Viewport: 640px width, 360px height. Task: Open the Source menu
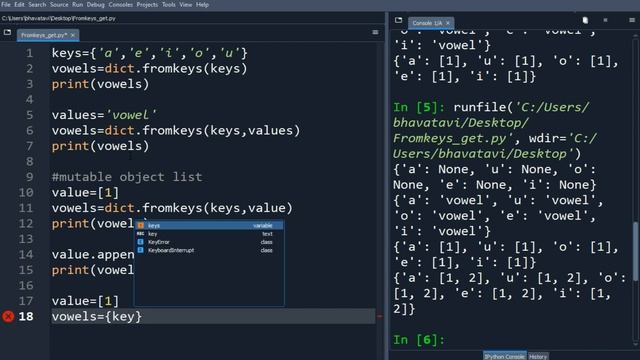[59, 4]
